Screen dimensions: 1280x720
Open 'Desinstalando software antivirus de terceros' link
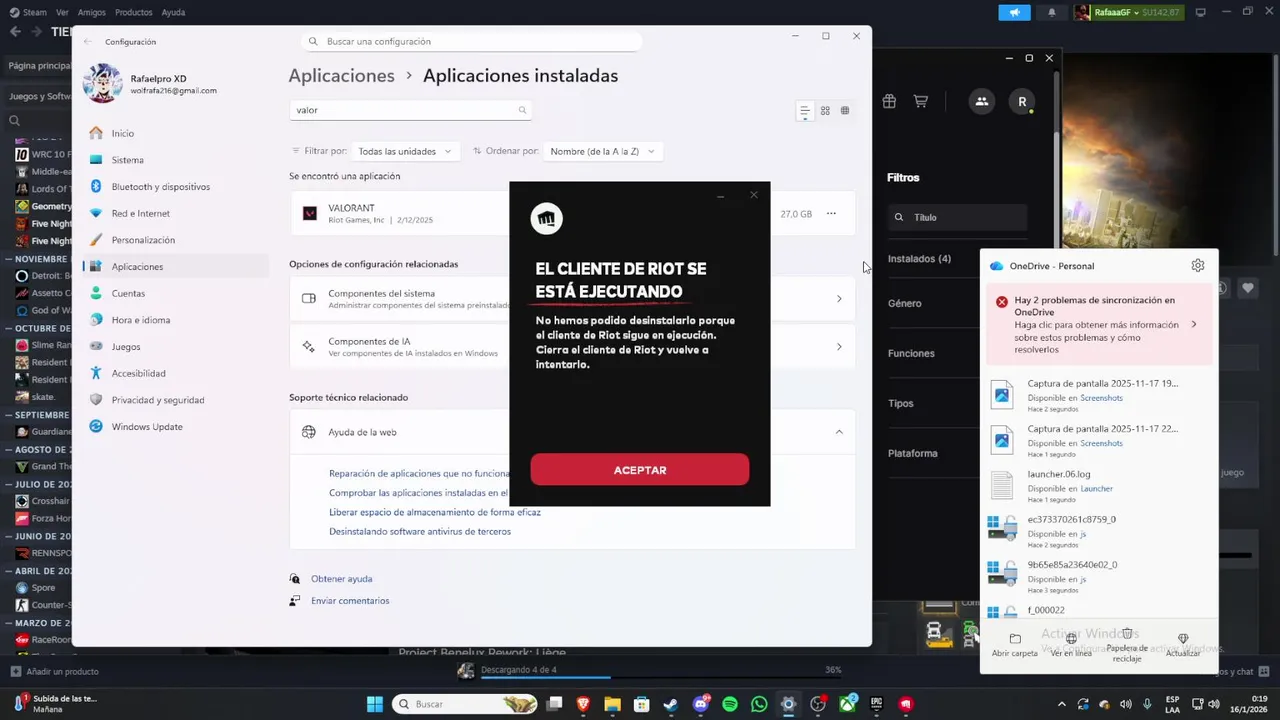pos(420,531)
